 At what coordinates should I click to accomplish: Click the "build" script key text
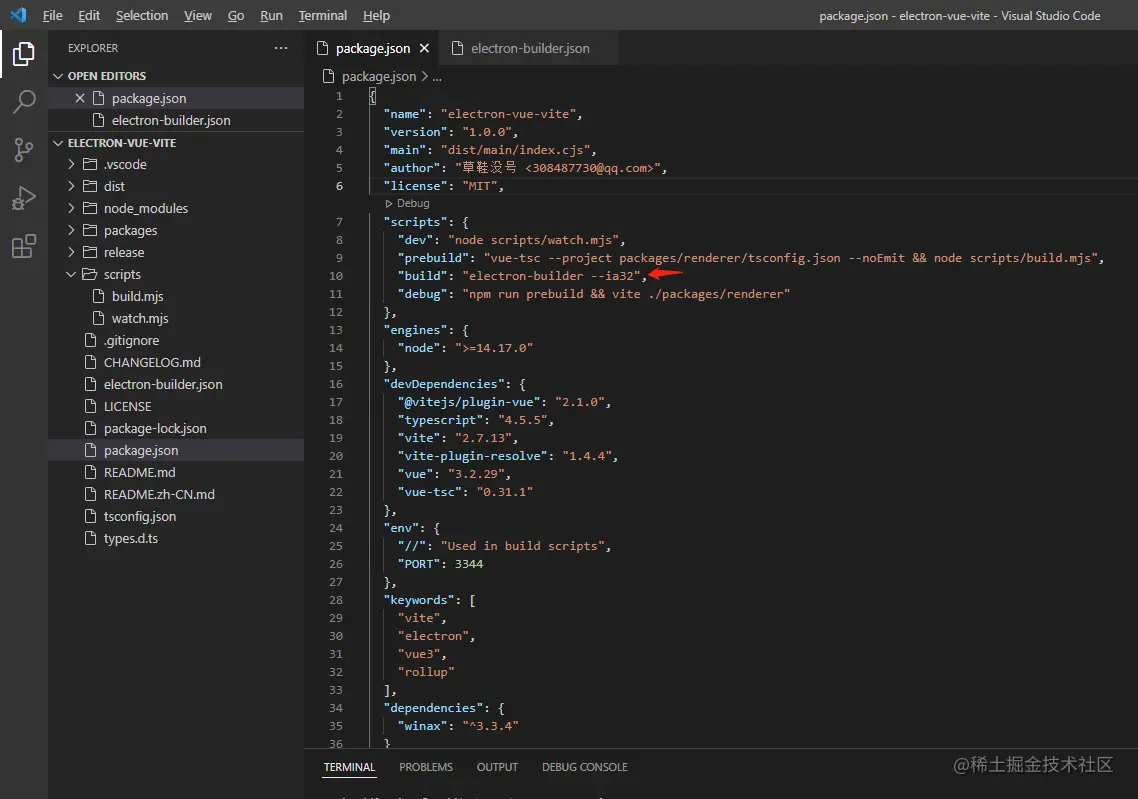[x=422, y=276]
